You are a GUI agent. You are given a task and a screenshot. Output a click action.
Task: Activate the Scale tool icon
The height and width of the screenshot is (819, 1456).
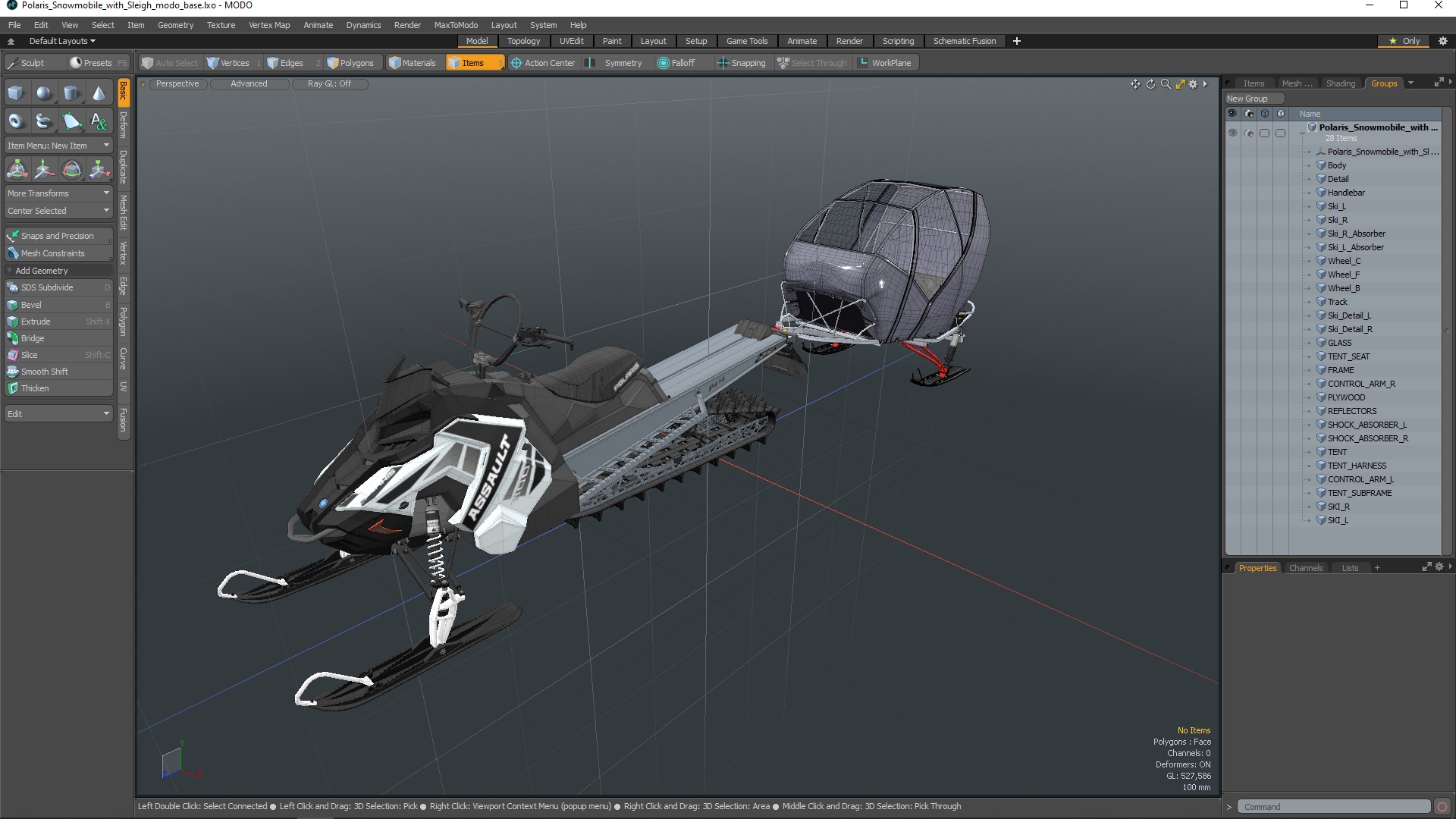(99, 169)
